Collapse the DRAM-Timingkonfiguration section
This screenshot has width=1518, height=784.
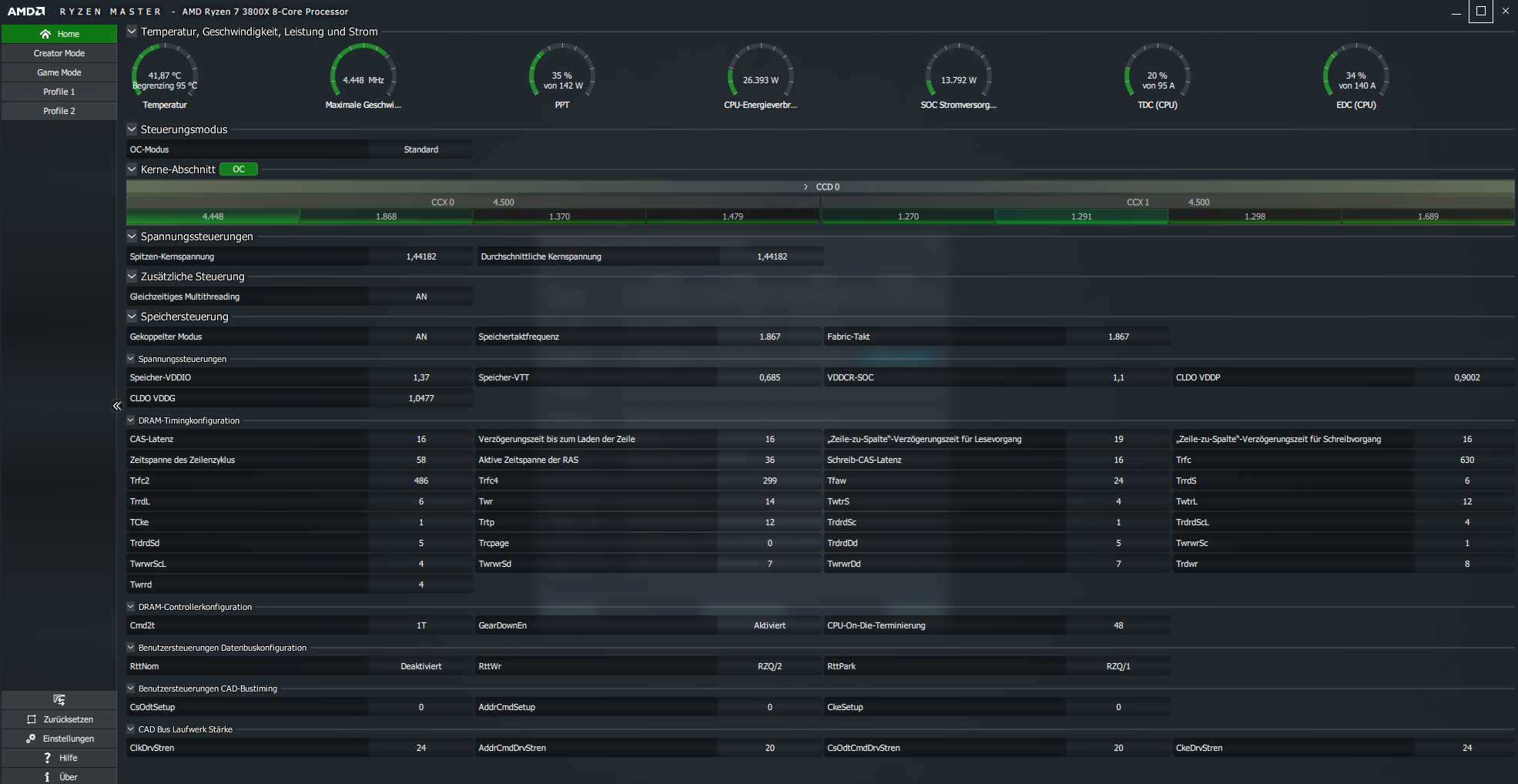tap(131, 420)
